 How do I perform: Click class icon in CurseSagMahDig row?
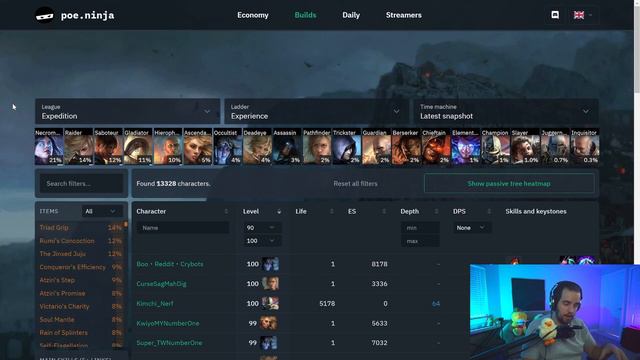coord(270,283)
